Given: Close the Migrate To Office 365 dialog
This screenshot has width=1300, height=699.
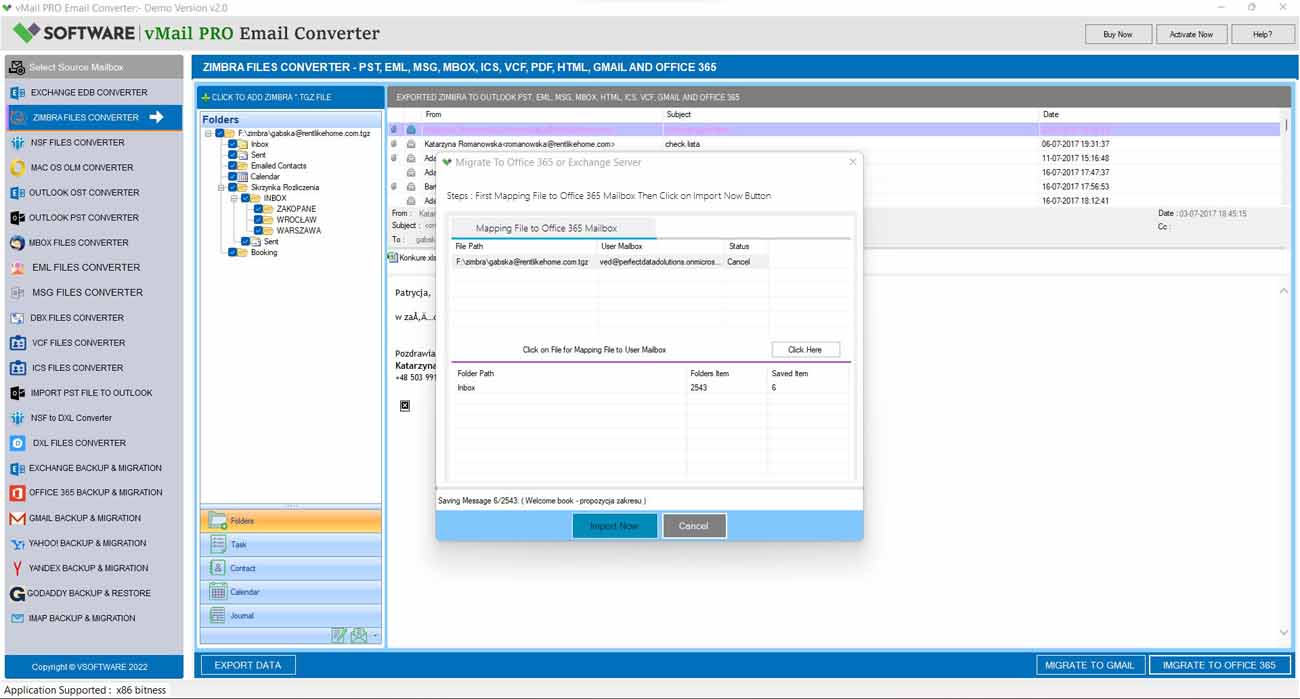Looking at the screenshot, I should 853,161.
